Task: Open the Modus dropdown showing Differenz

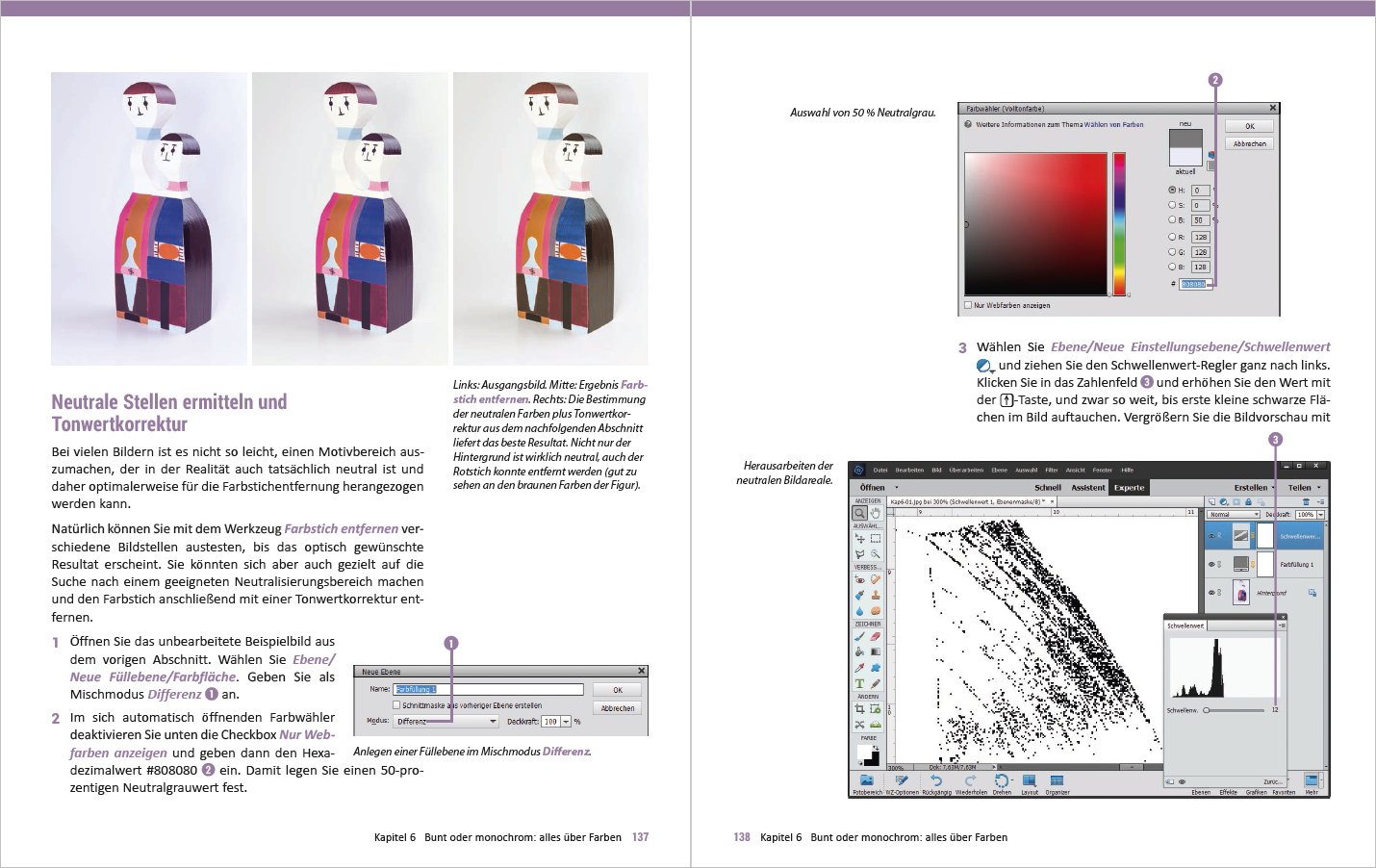Action: pyautogui.click(x=447, y=721)
